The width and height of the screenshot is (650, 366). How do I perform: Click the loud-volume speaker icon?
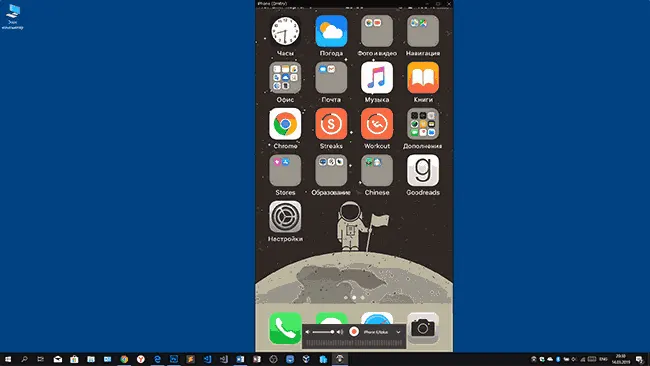(340, 332)
